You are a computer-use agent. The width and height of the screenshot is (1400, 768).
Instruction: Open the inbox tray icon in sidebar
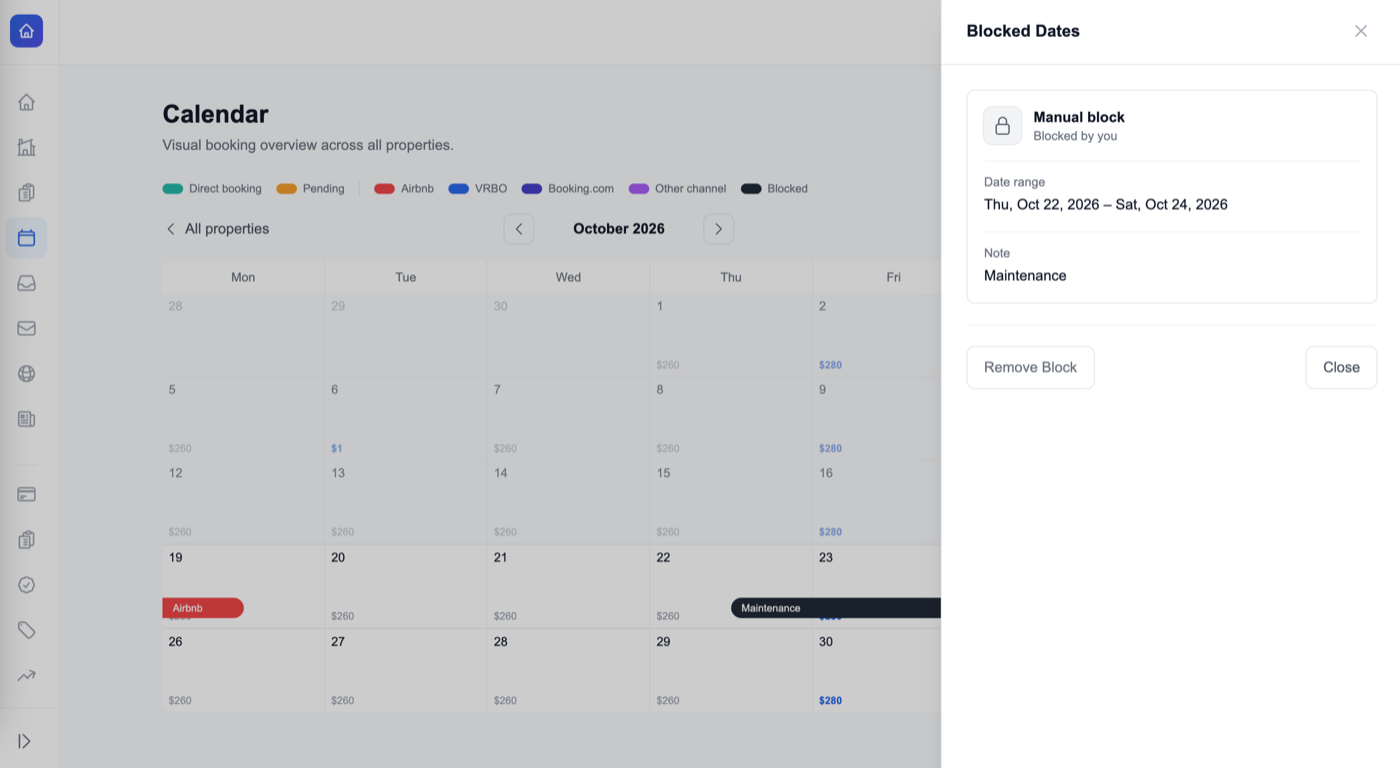pos(26,283)
